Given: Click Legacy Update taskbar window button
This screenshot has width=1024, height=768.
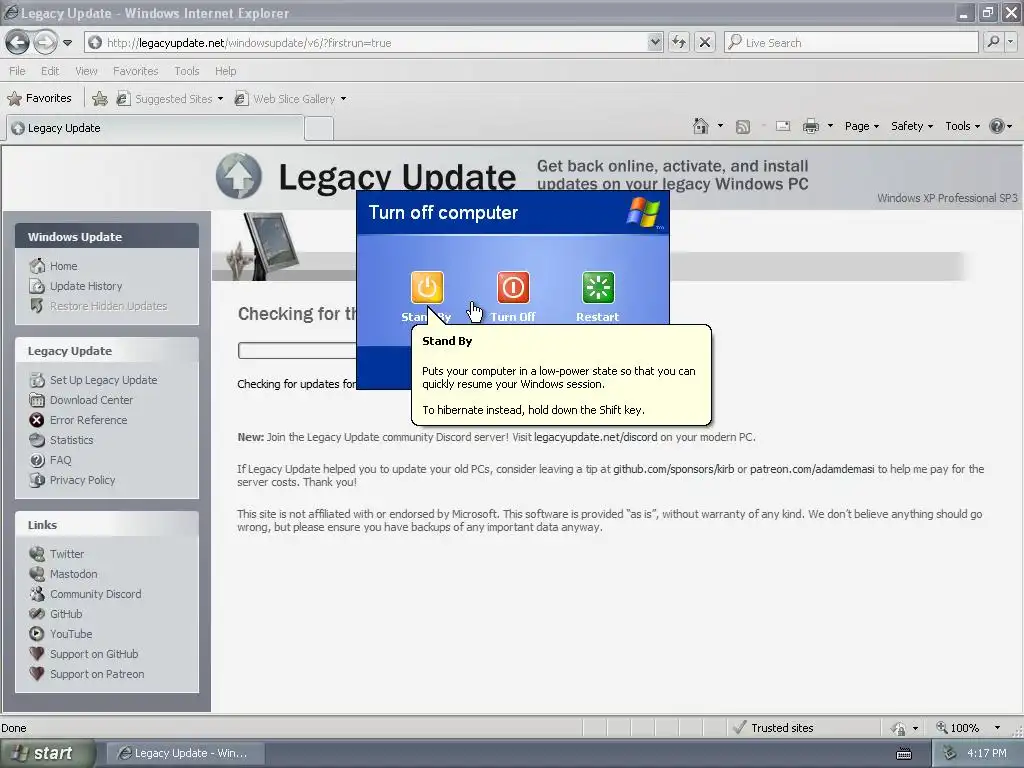Looking at the screenshot, I should tap(185, 753).
